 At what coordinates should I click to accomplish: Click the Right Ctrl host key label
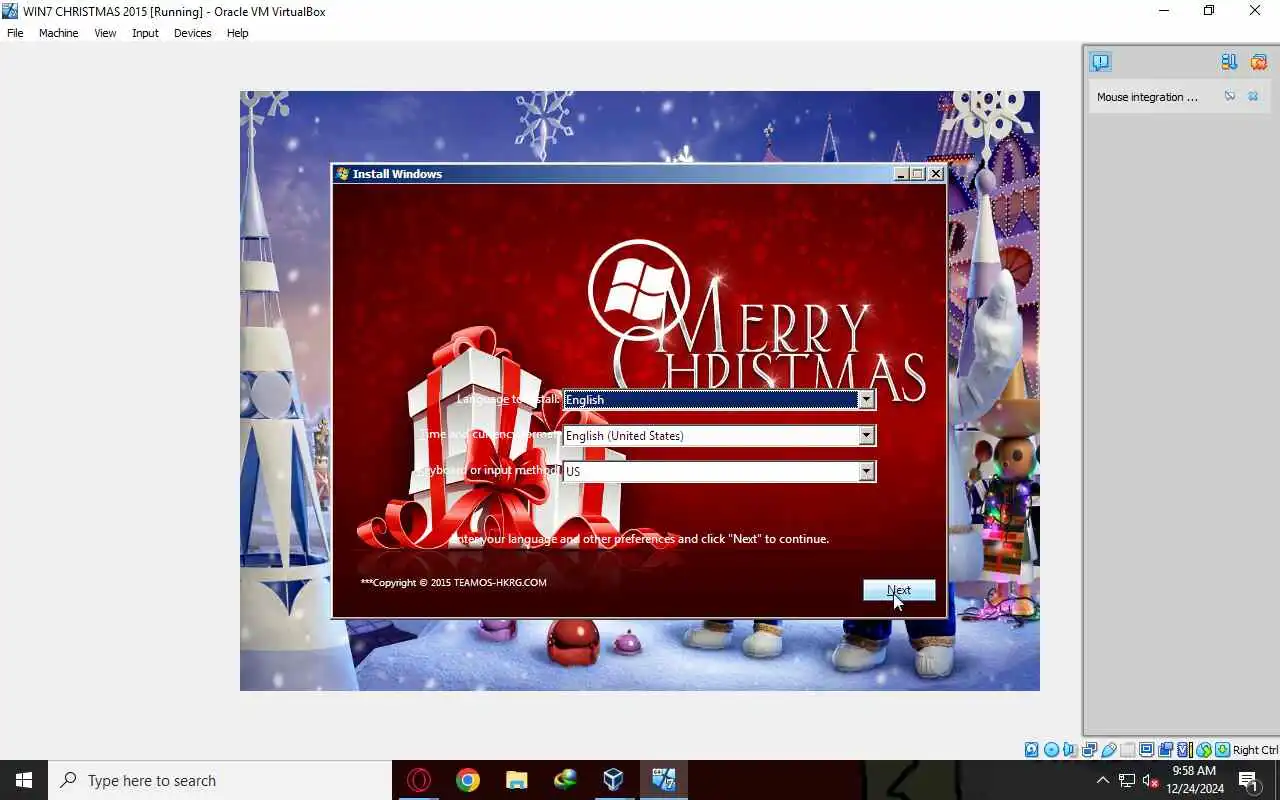1255,750
